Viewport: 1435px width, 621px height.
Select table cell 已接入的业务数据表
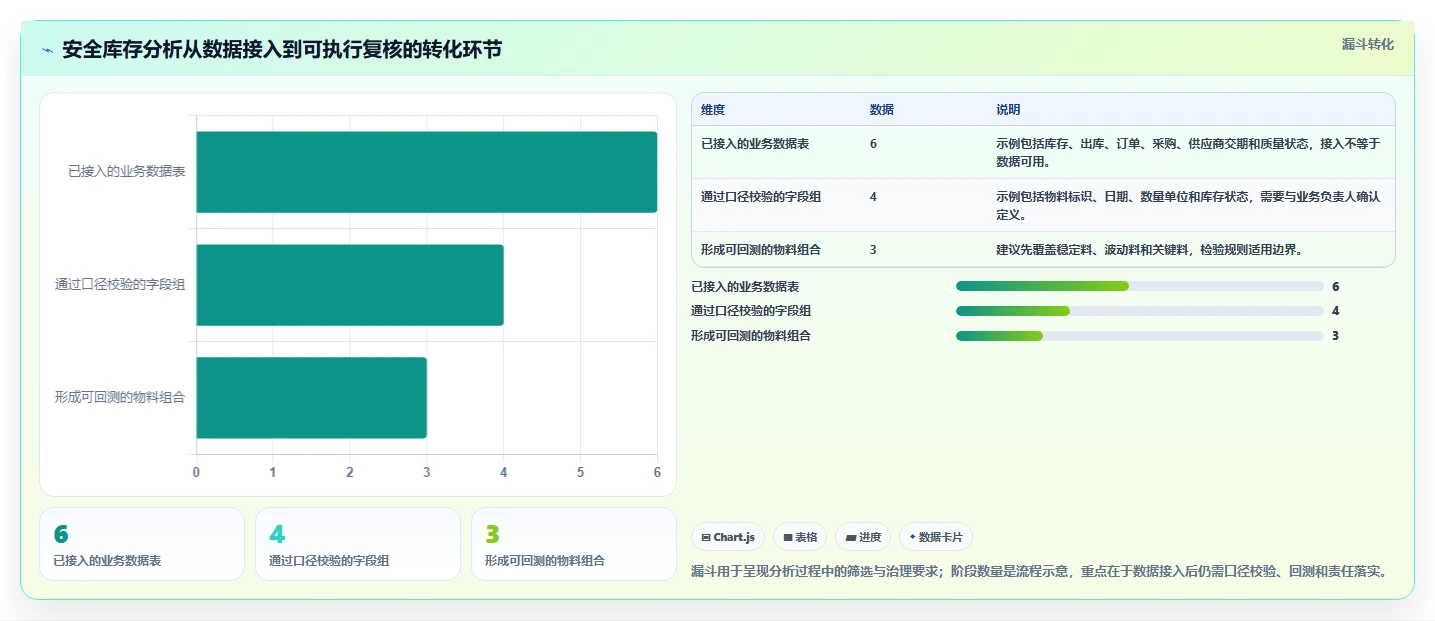coord(755,144)
